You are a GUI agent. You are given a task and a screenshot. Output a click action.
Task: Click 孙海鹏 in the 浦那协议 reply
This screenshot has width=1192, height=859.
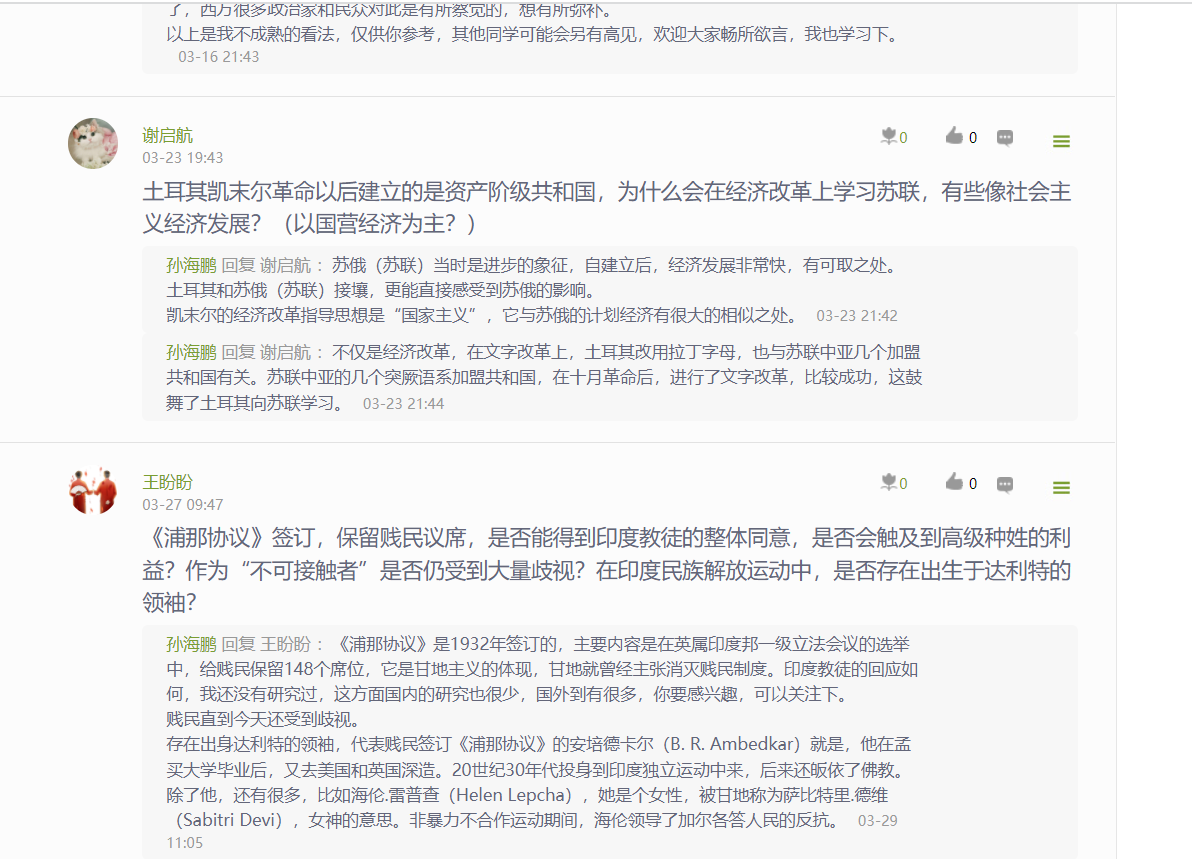191,644
